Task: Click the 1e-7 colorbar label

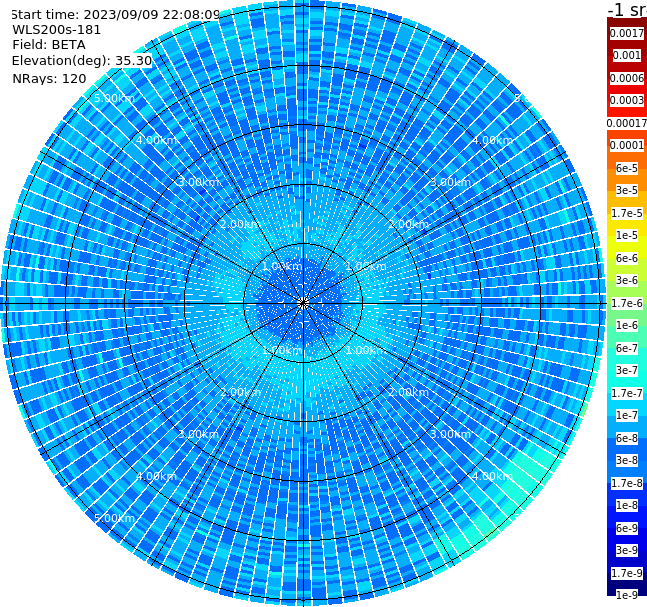Action: 627,415
